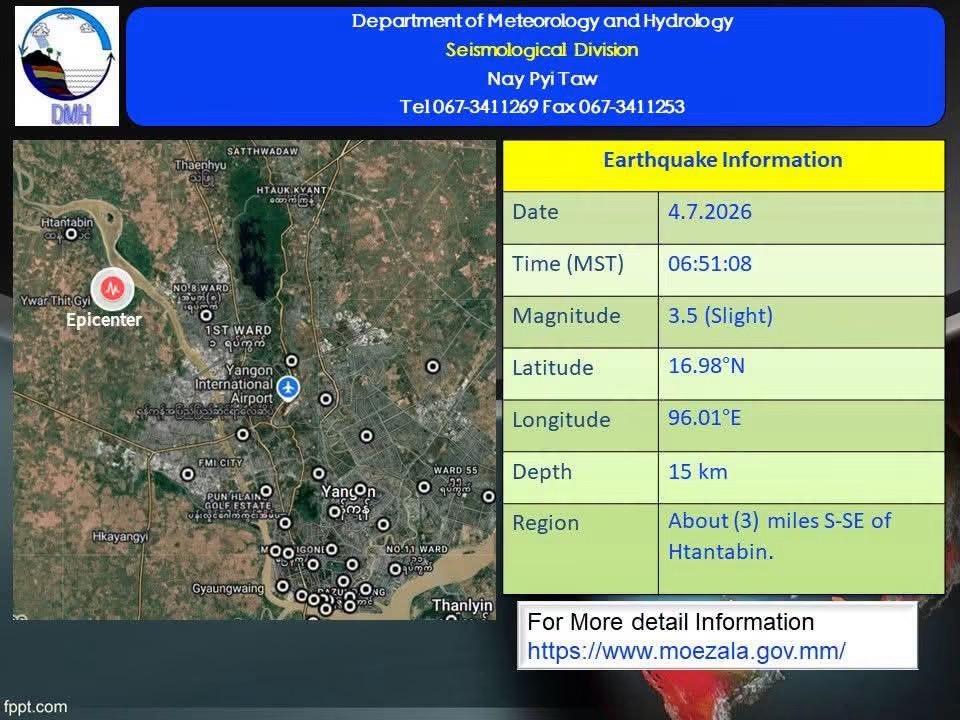The width and height of the screenshot is (960, 720).
Task: Select the FMI City location marker
Action: (x=188, y=474)
